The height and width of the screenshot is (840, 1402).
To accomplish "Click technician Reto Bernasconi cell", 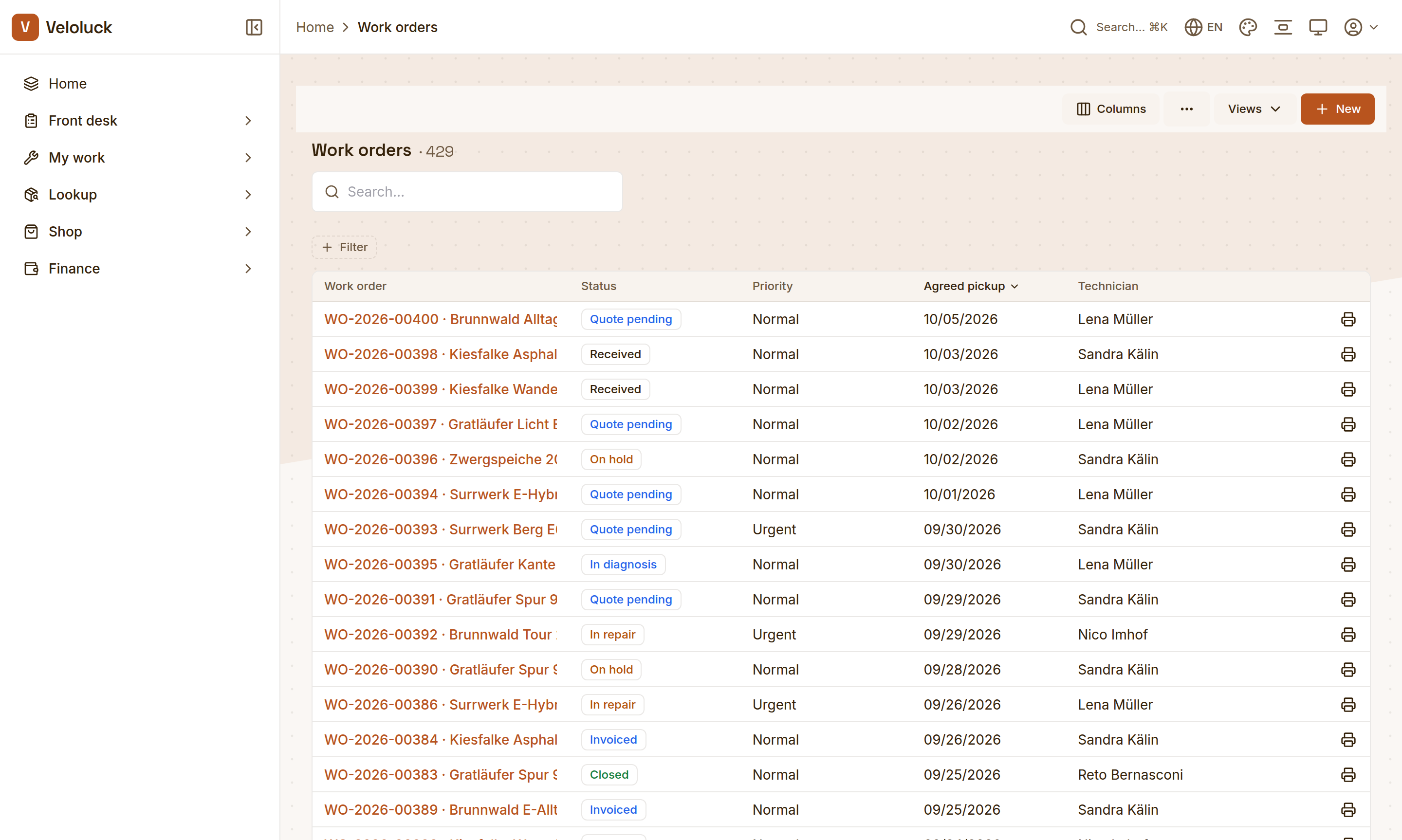I will tap(1130, 775).
